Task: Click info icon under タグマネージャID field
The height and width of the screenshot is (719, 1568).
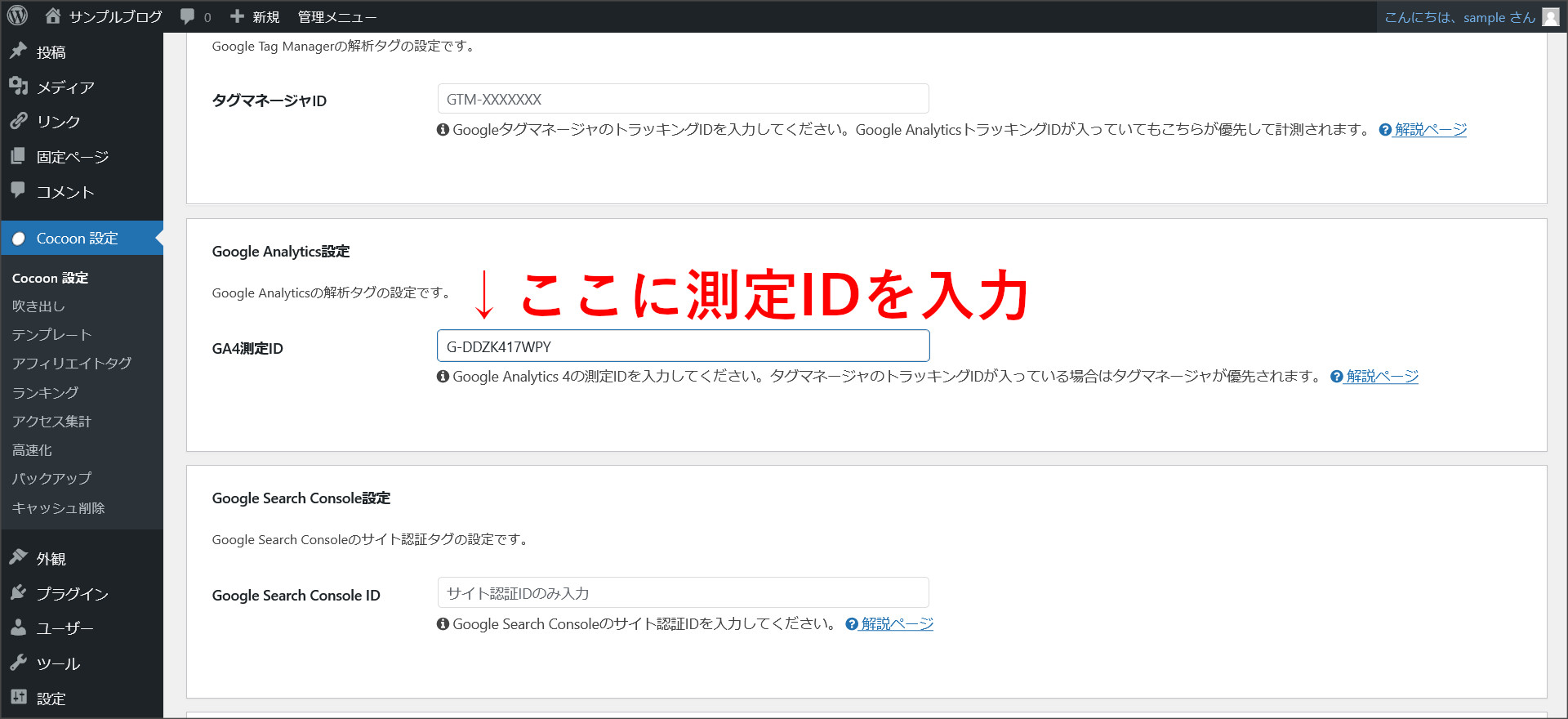Action: click(443, 130)
